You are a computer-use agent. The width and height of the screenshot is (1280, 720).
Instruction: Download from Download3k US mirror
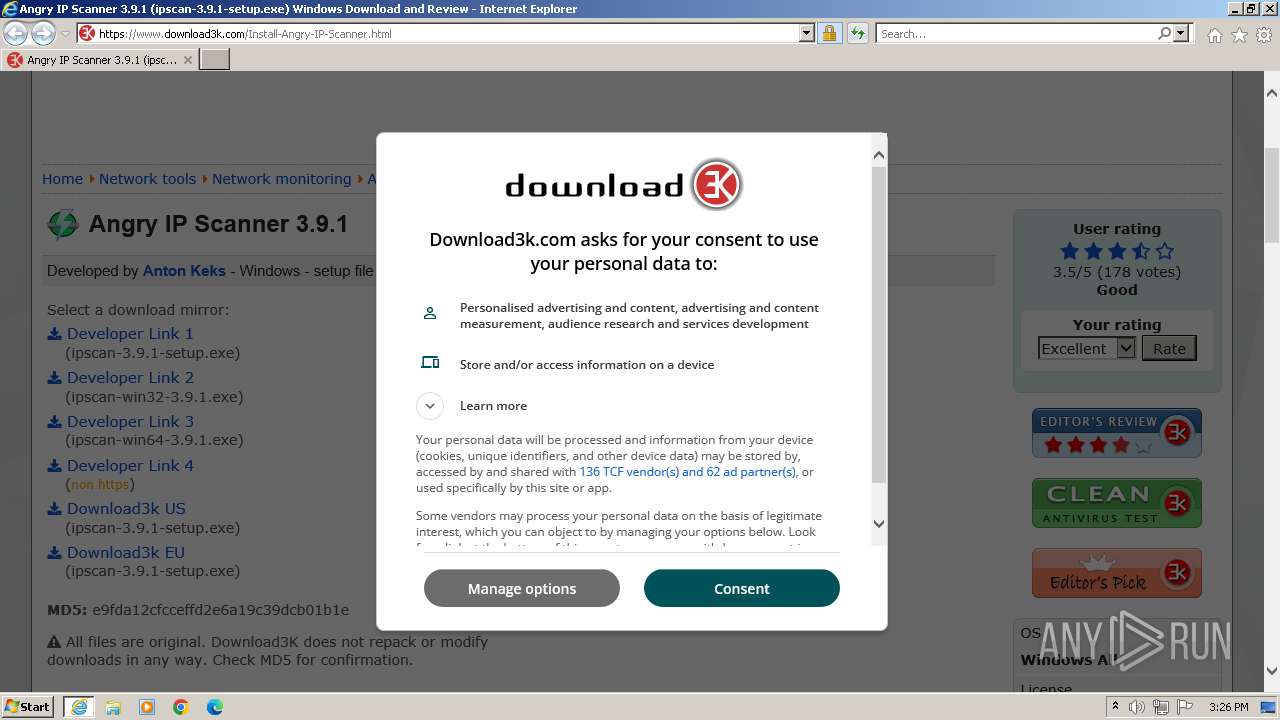[126, 509]
